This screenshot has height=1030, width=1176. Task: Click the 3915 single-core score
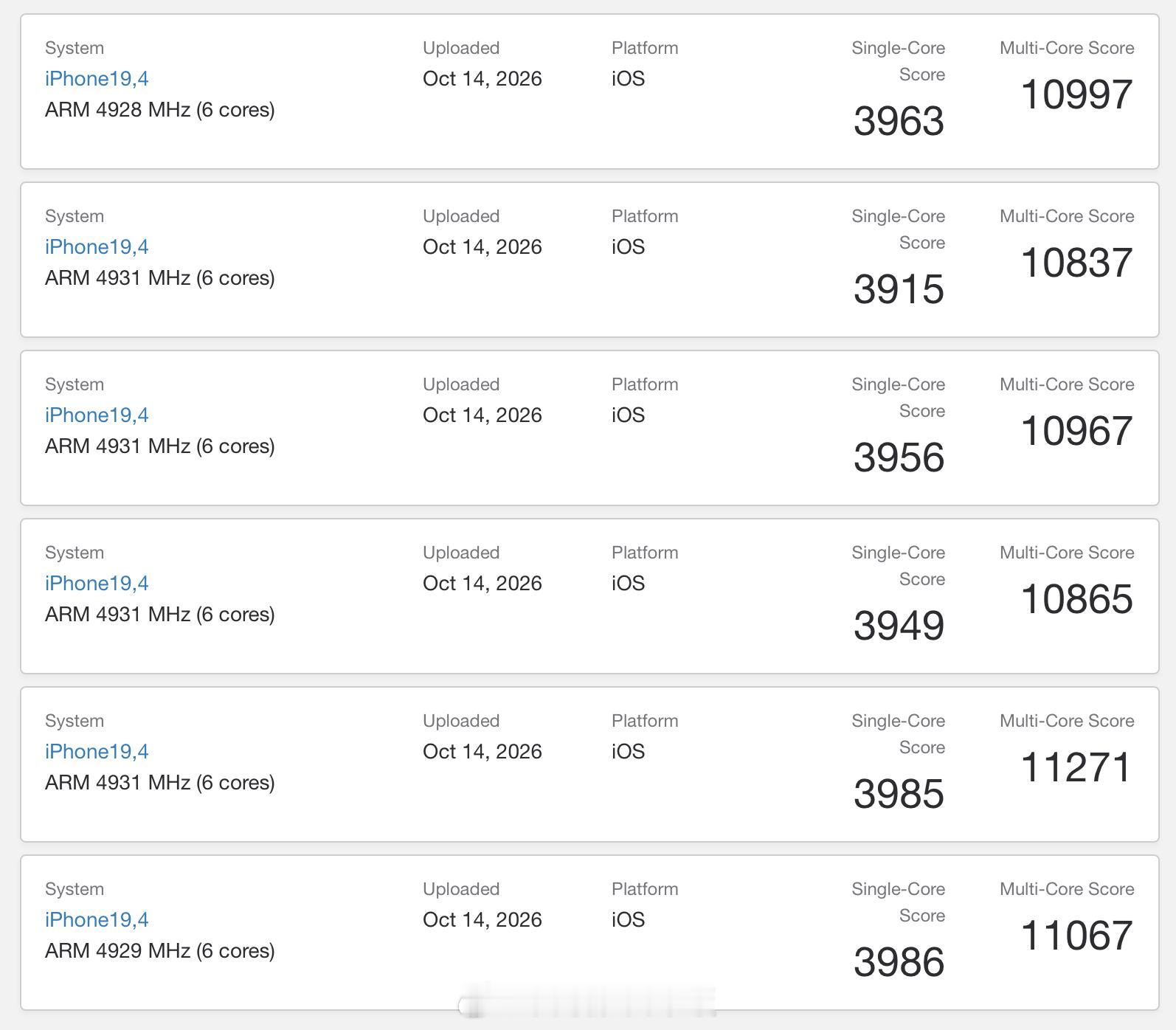tap(899, 289)
